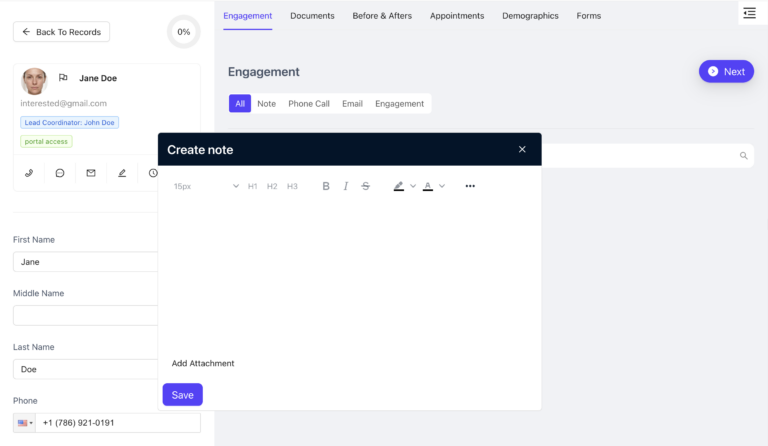
Task: Click Jane Doe's profile photo
Action: click(34, 81)
